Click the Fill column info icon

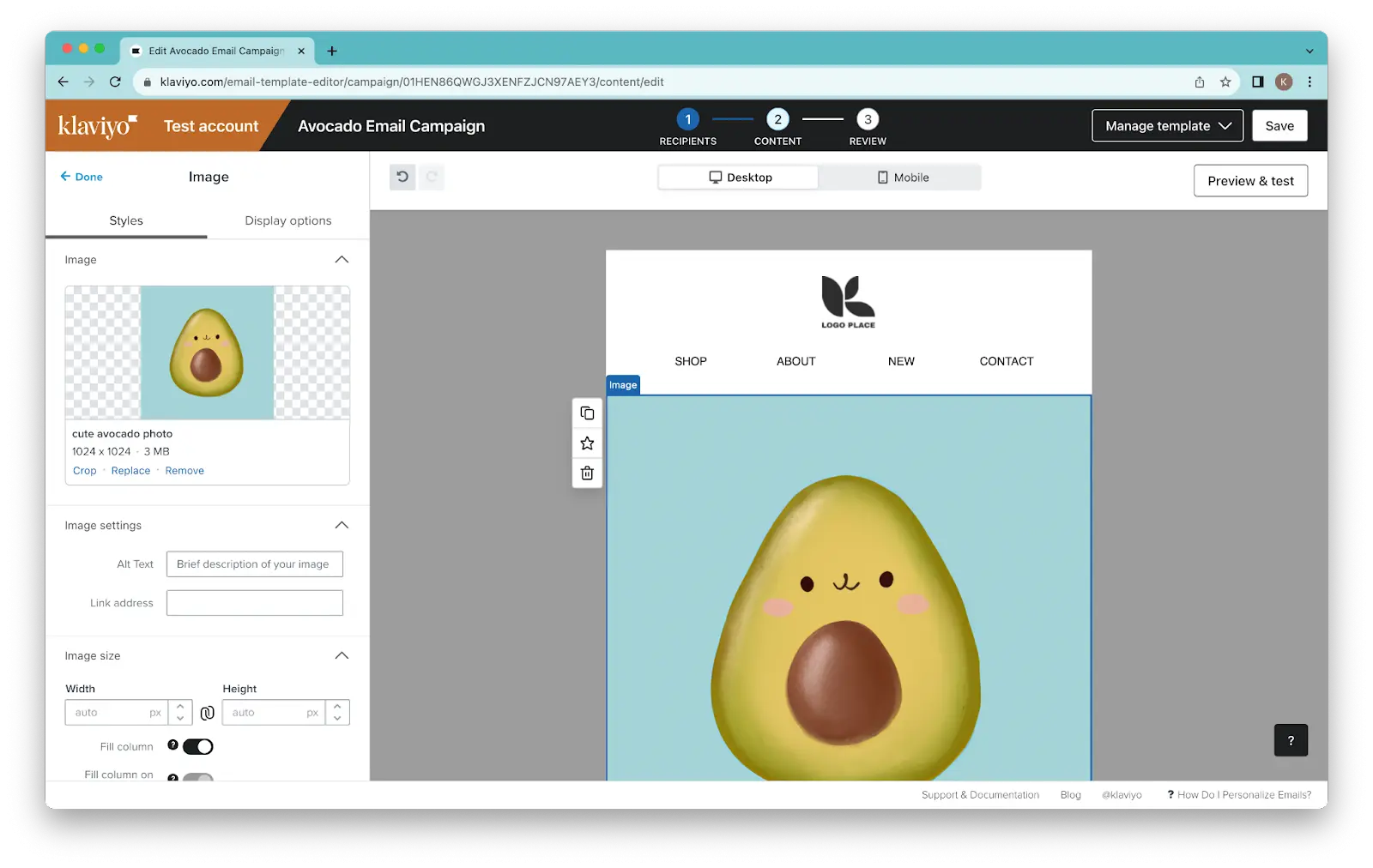[172, 745]
